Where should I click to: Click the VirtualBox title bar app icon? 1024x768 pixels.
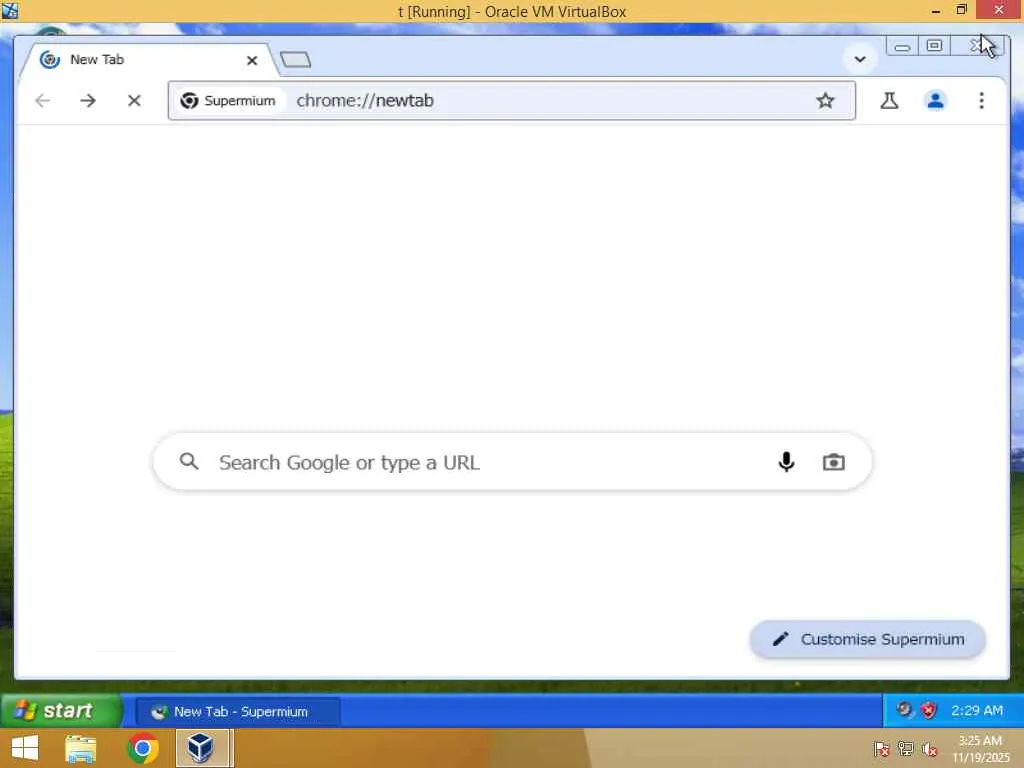tap(10, 10)
